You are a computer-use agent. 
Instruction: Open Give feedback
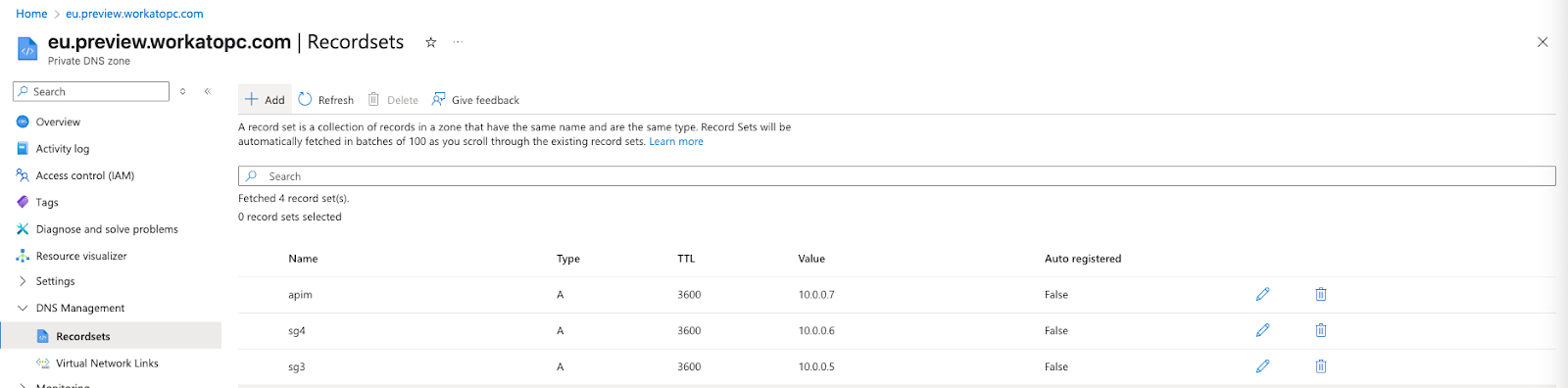click(475, 100)
